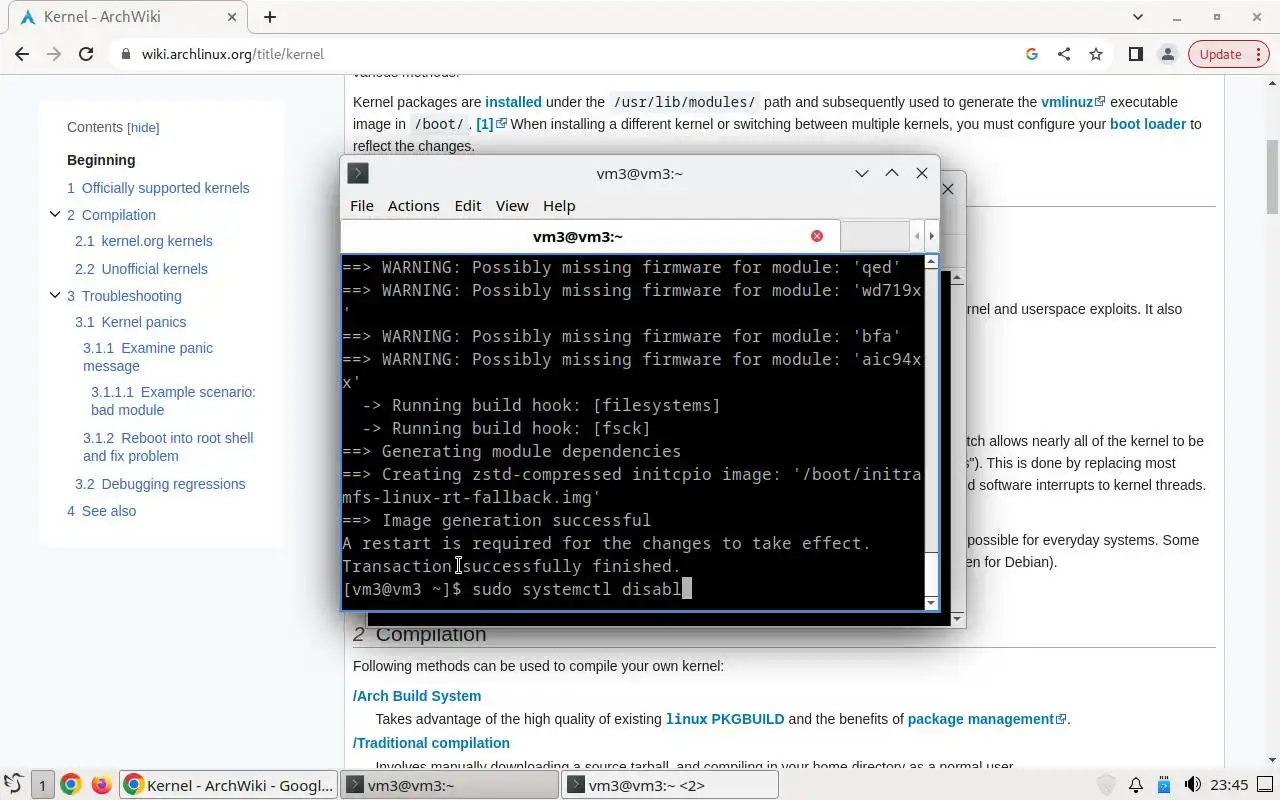Screen dimensions: 1280x800
Task: Open the volume control in the tray
Action: (1192, 785)
